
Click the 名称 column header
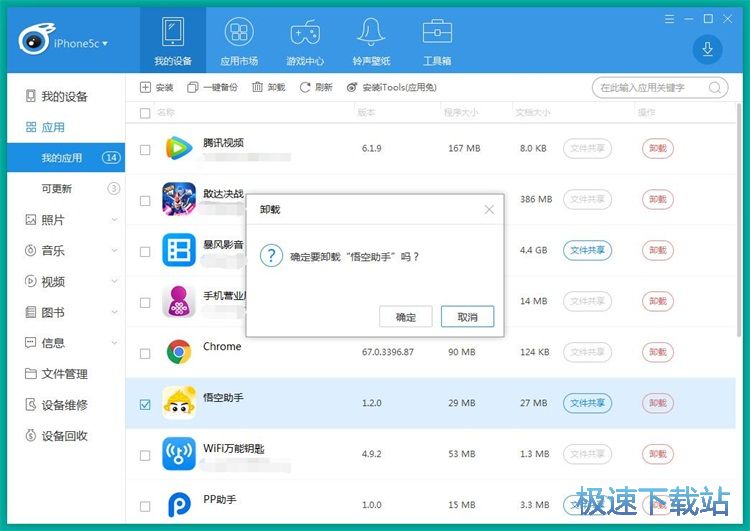click(166, 112)
